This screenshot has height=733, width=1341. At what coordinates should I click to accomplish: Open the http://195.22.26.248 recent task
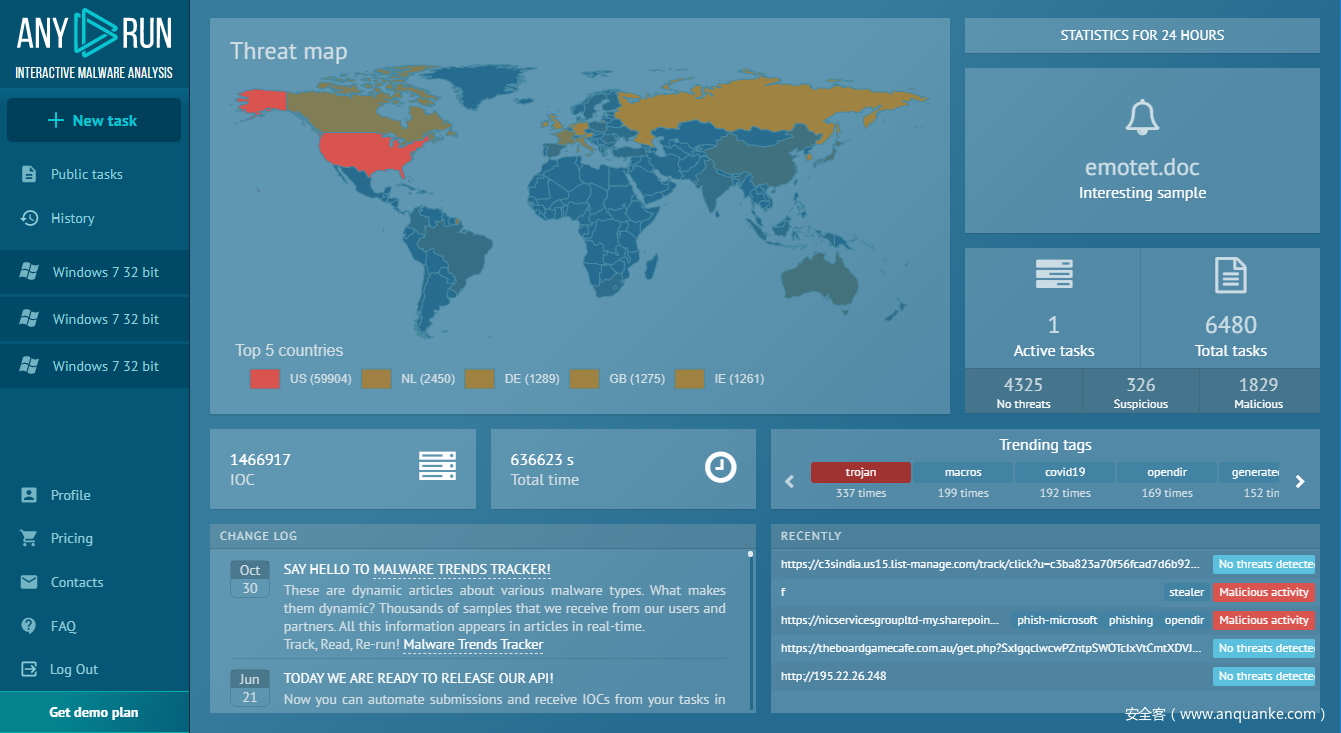[x=834, y=676]
